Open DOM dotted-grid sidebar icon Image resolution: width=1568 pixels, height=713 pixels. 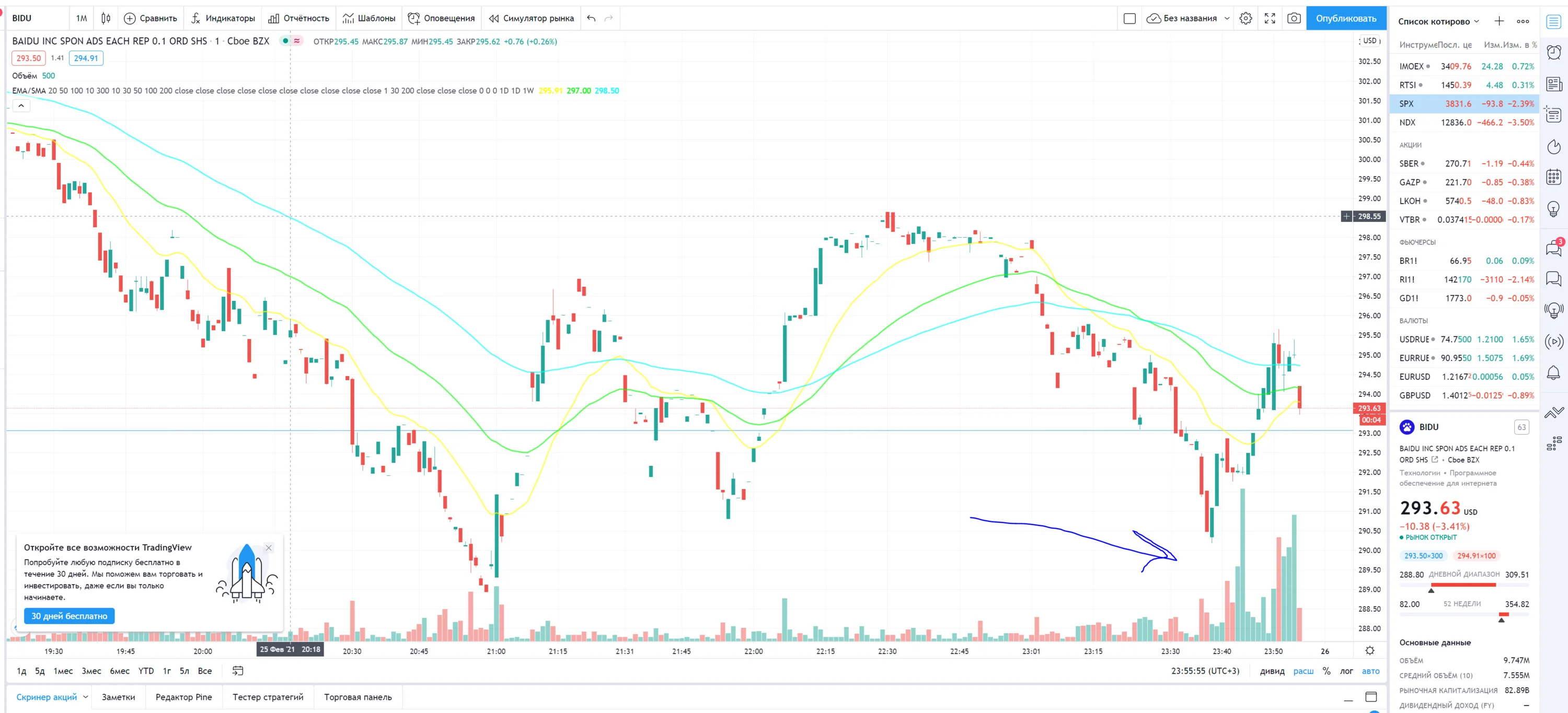1554,443
